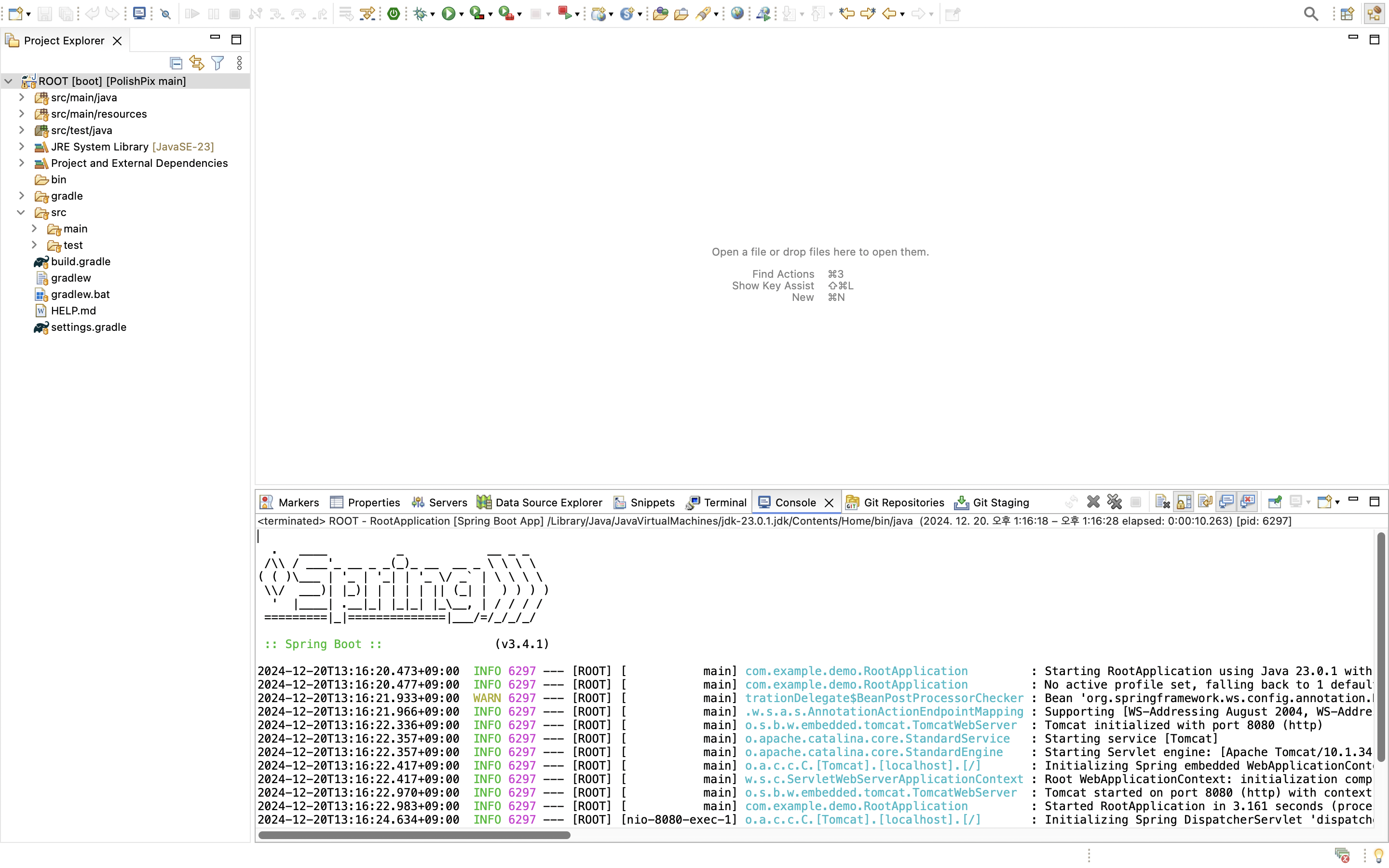Click the Use Step Filters toolbar icon
Screen dimensions: 1389x868
pos(367,14)
